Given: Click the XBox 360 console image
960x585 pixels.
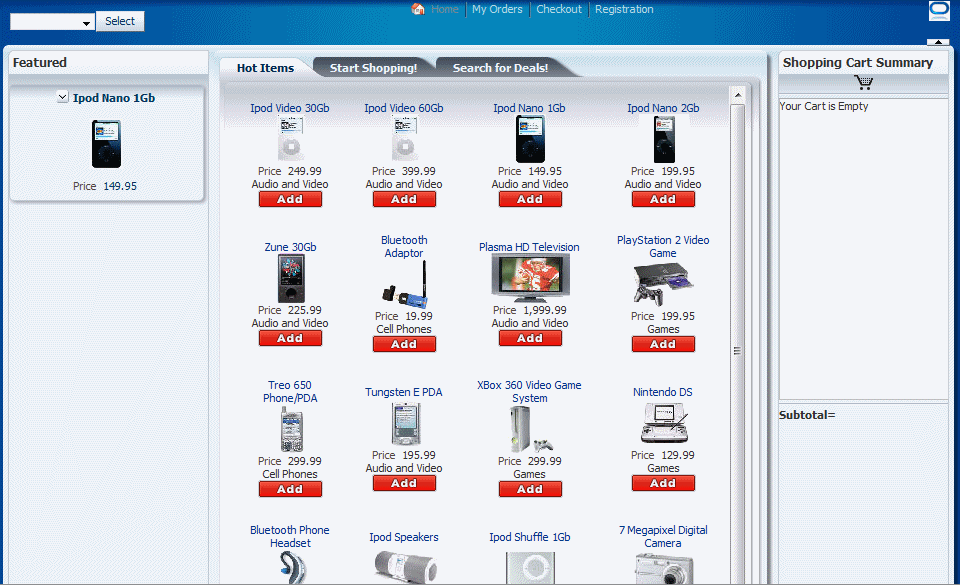Looking at the screenshot, I should pos(530,430).
